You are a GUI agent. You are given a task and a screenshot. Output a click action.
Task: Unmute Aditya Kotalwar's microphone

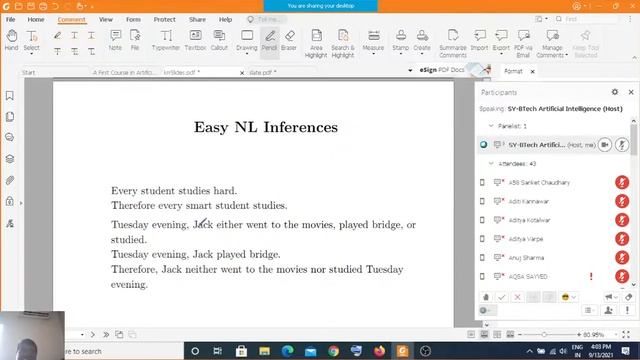[622, 220]
